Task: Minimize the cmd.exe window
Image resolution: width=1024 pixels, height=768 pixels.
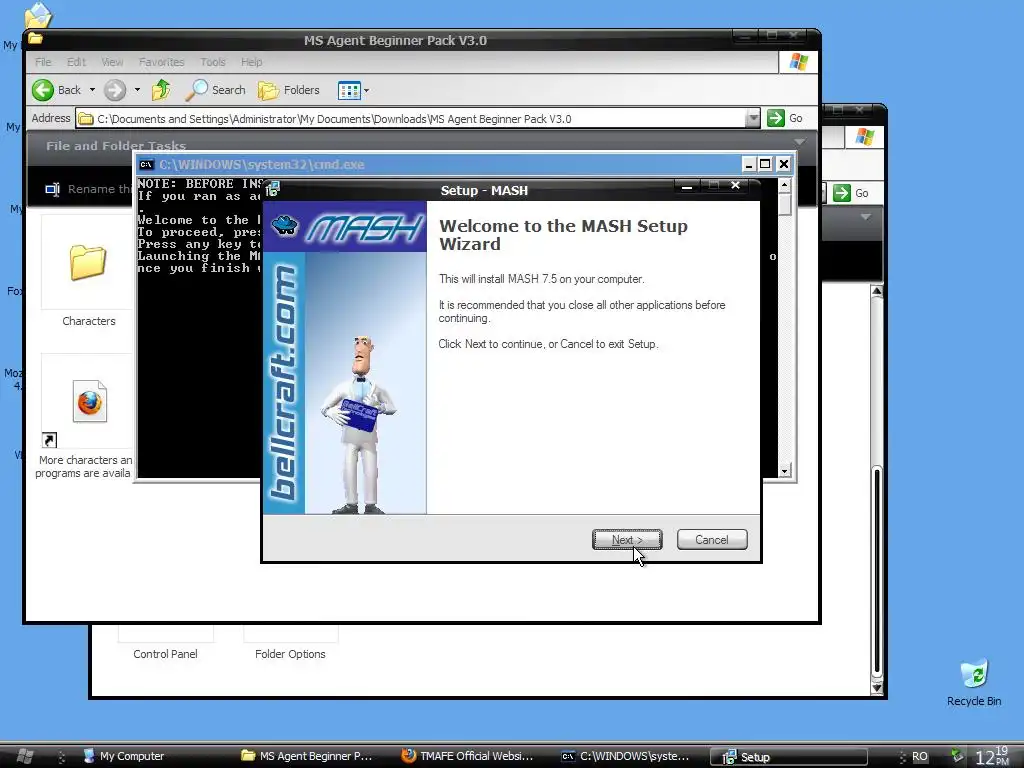Action: [748, 164]
